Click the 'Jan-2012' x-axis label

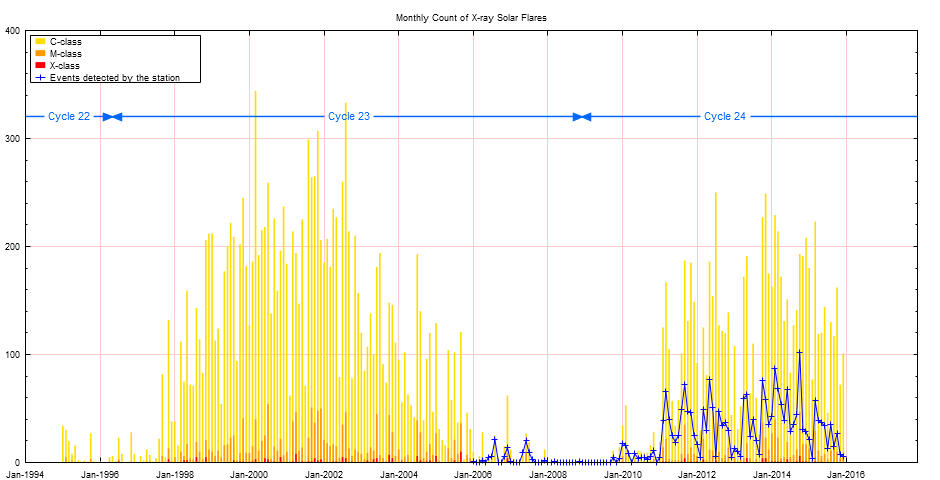pos(697,474)
